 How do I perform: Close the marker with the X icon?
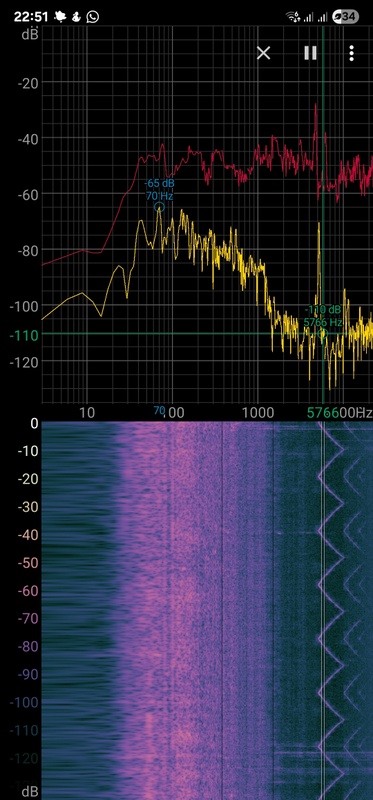point(263,53)
